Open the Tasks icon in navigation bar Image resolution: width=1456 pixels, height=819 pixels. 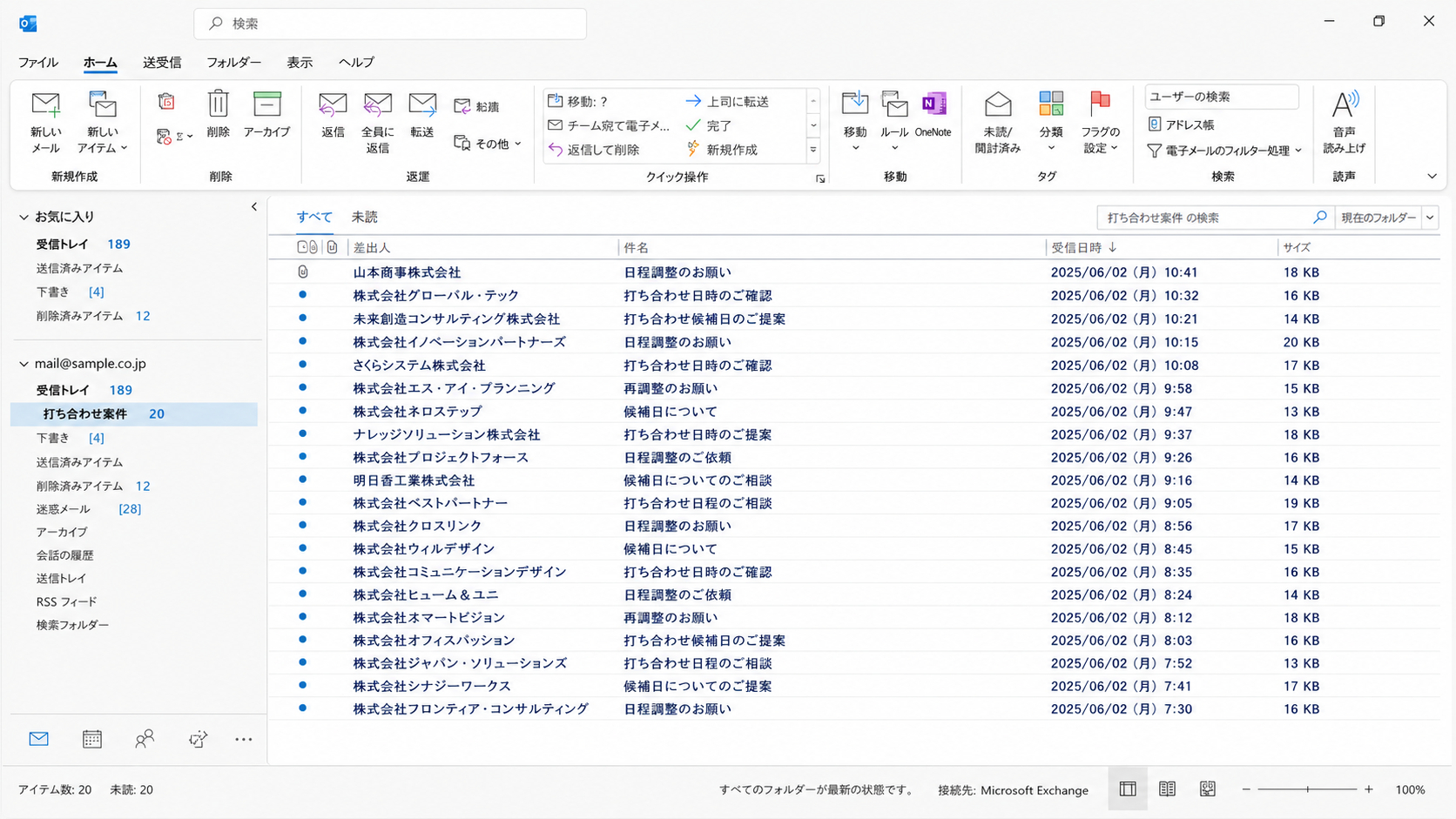(198, 739)
